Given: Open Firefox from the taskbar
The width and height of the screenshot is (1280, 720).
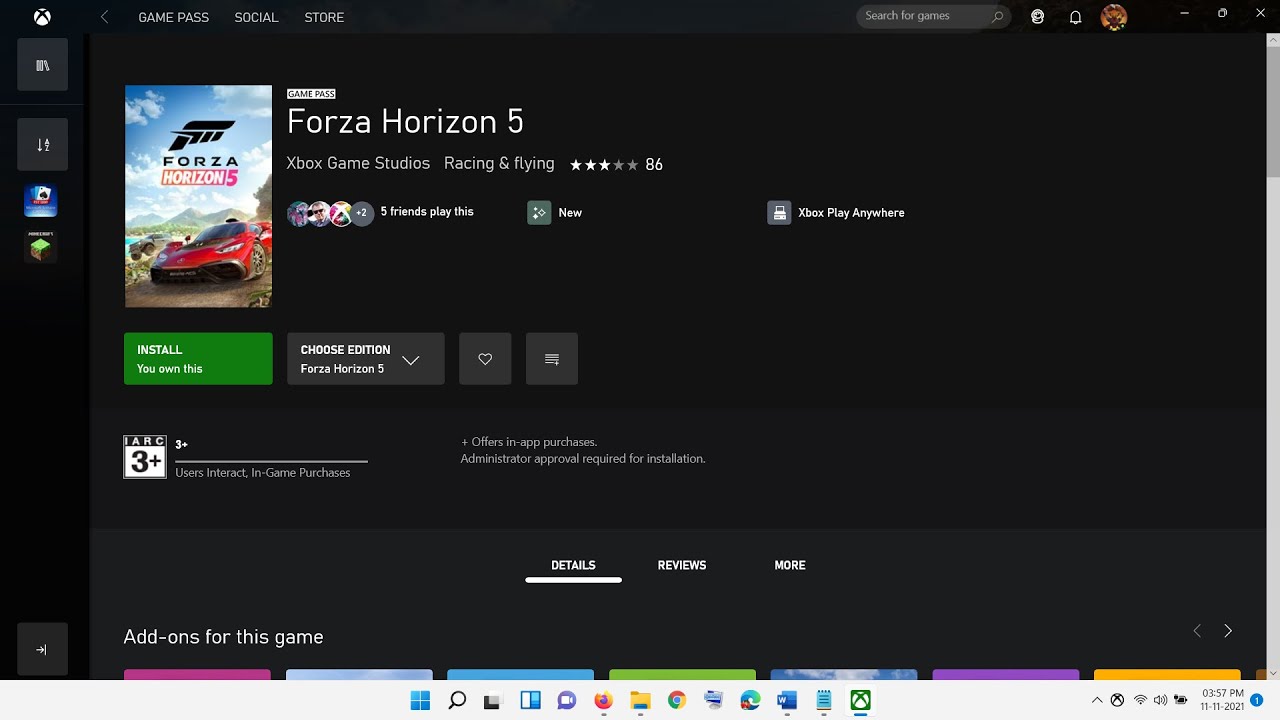Looking at the screenshot, I should point(603,700).
